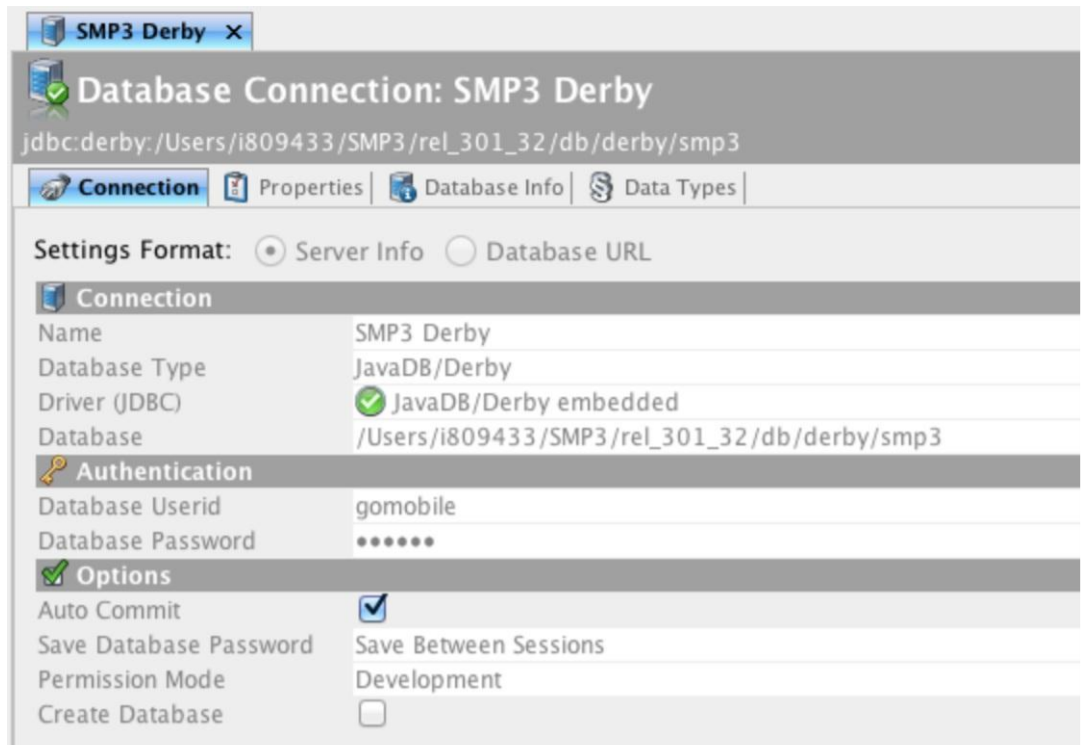The width and height of the screenshot is (1087, 745).
Task: Click the jdbc:derby URL text in header
Action: (381, 143)
